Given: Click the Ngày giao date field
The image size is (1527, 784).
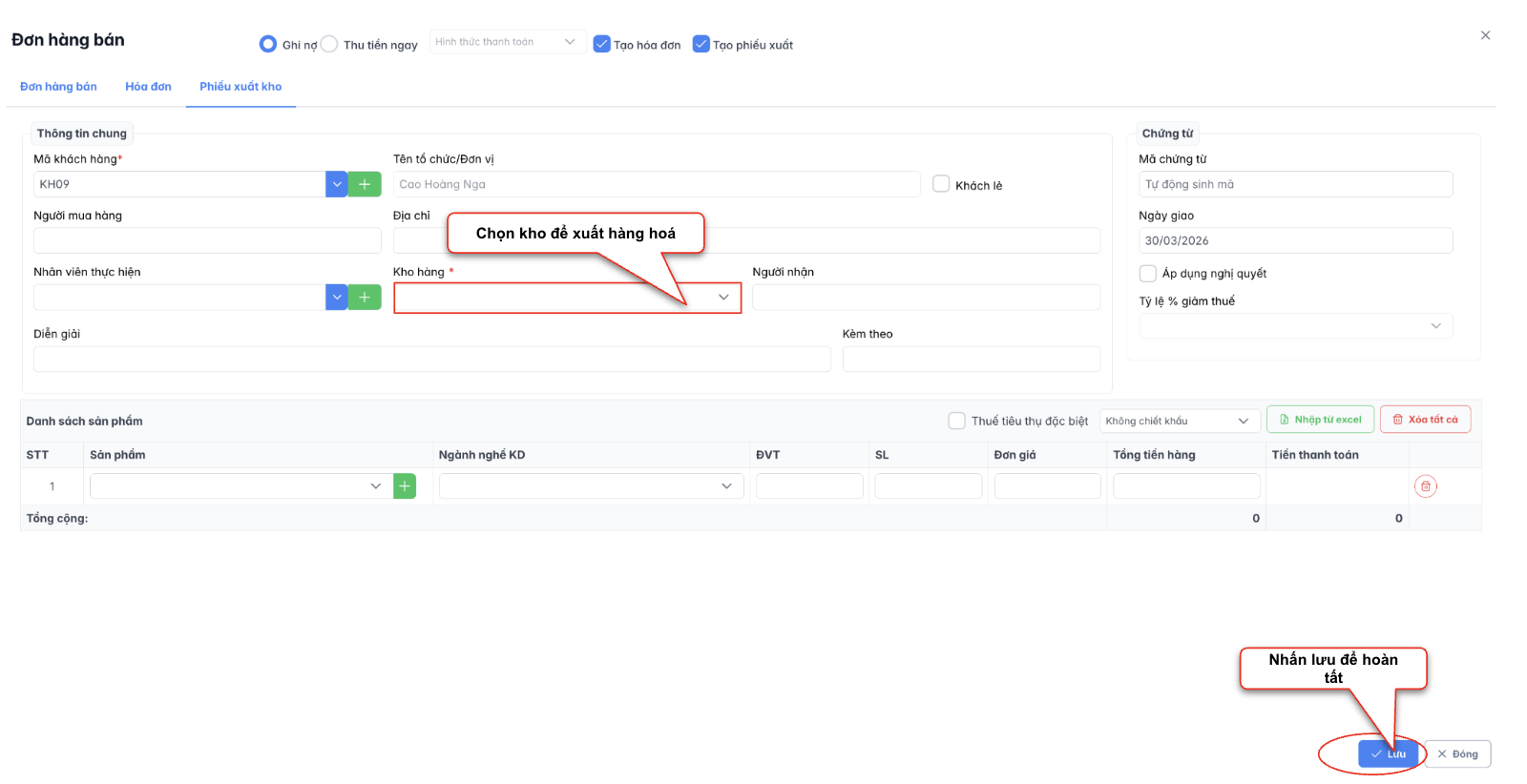Looking at the screenshot, I should point(1295,240).
